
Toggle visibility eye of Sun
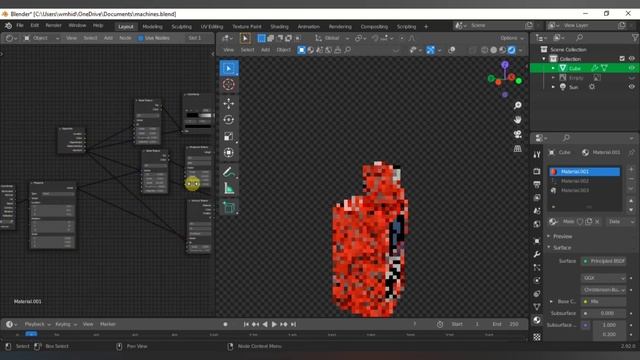pyautogui.click(x=631, y=87)
